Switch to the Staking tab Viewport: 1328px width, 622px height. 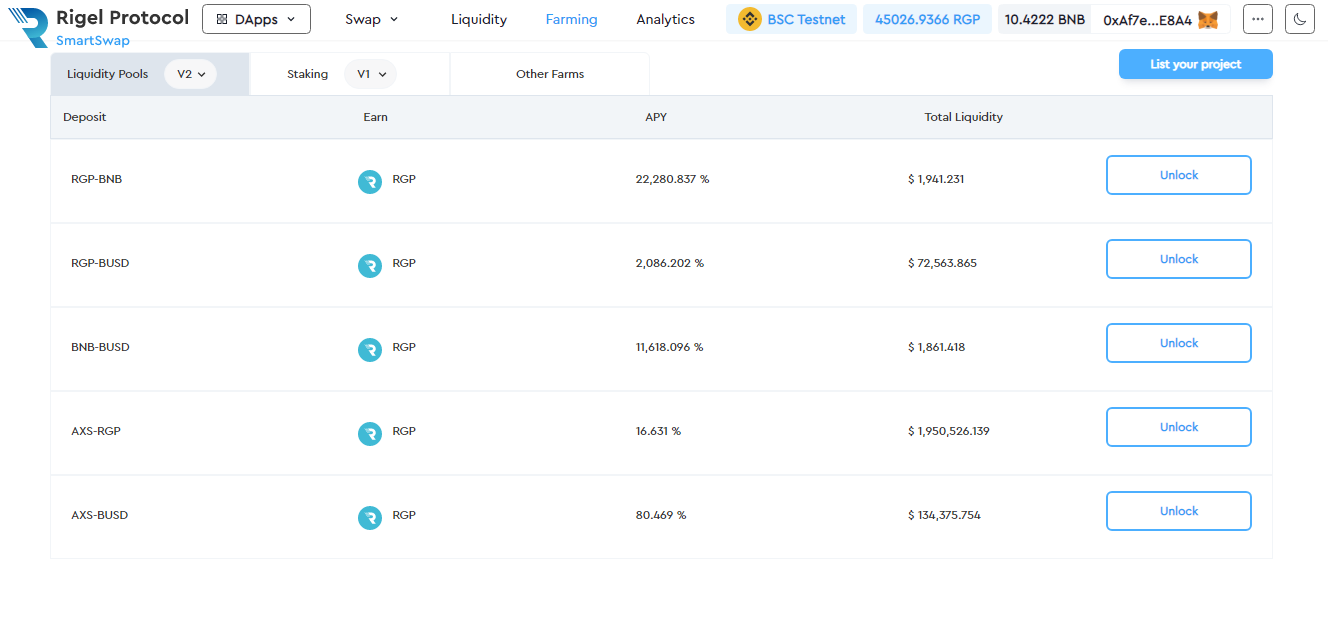click(307, 74)
